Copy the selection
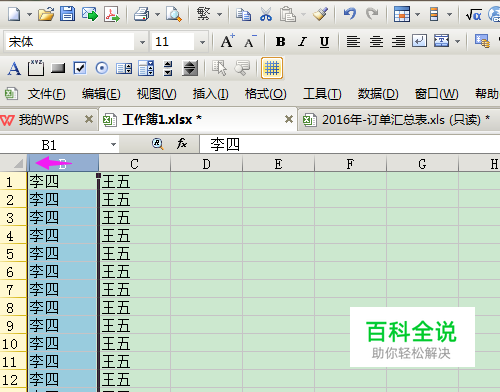 (243, 14)
